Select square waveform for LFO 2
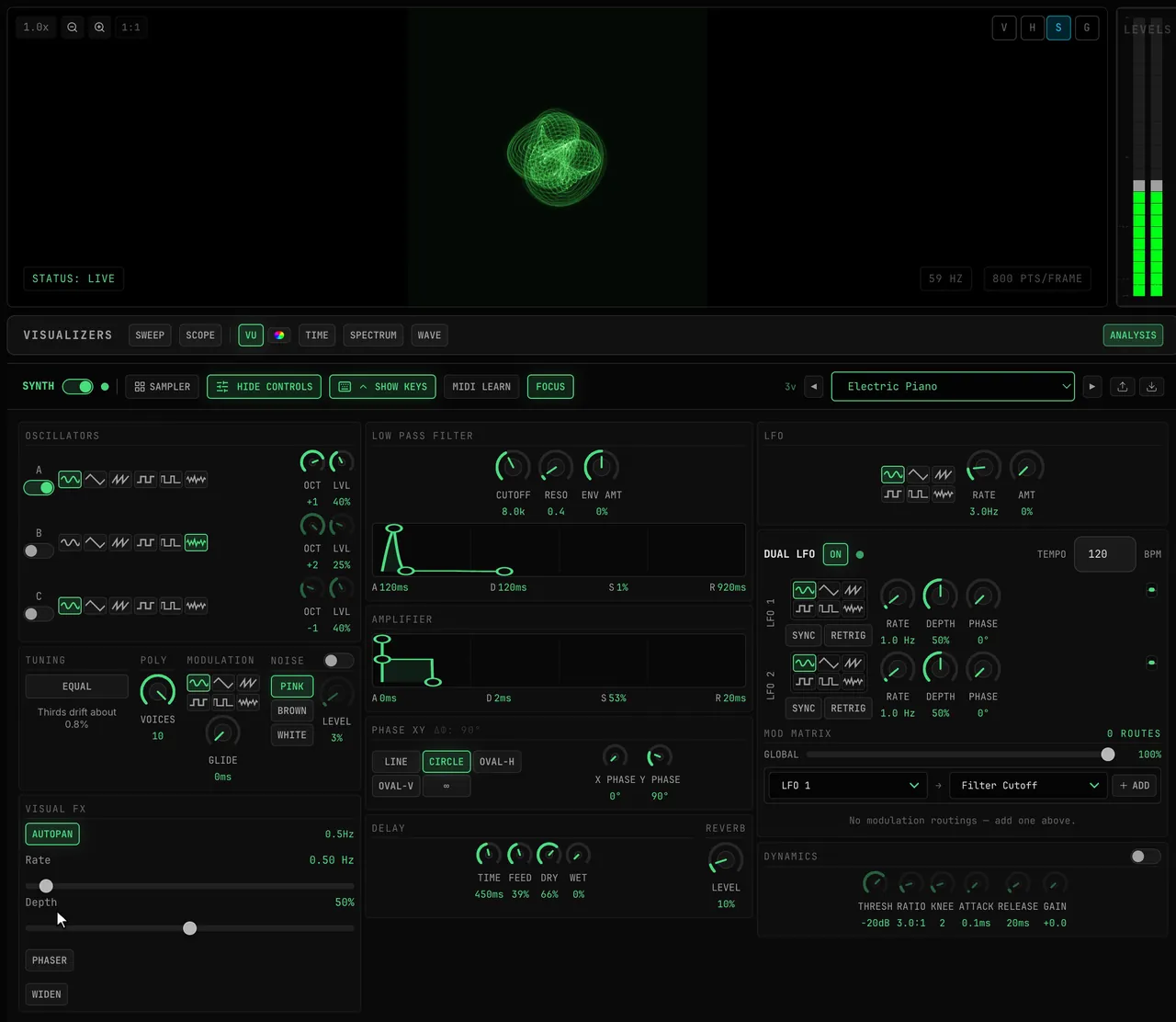The width and height of the screenshot is (1176, 1022). pyautogui.click(x=804, y=681)
